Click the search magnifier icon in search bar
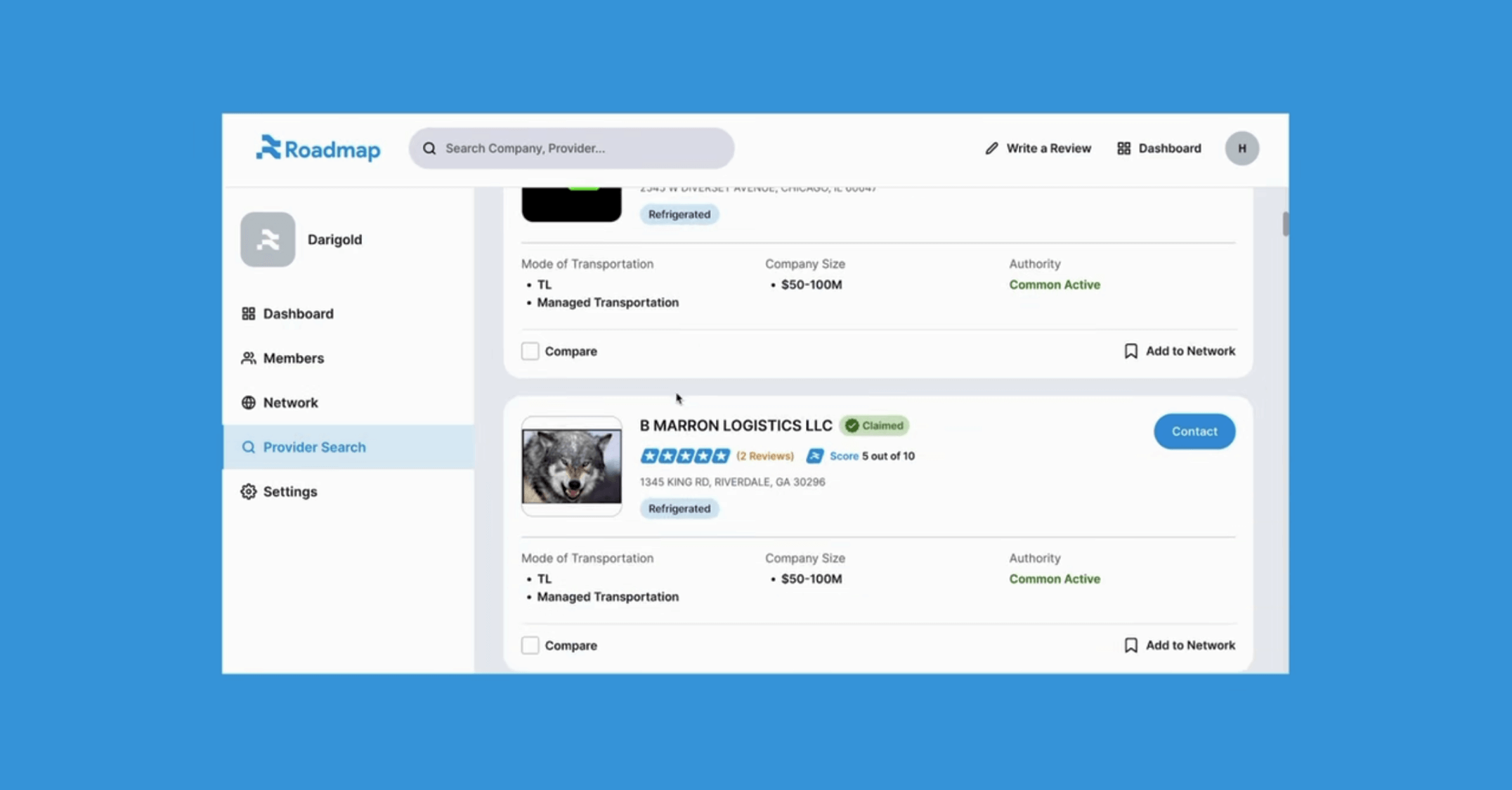This screenshot has height=790, width=1512. pyautogui.click(x=429, y=148)
